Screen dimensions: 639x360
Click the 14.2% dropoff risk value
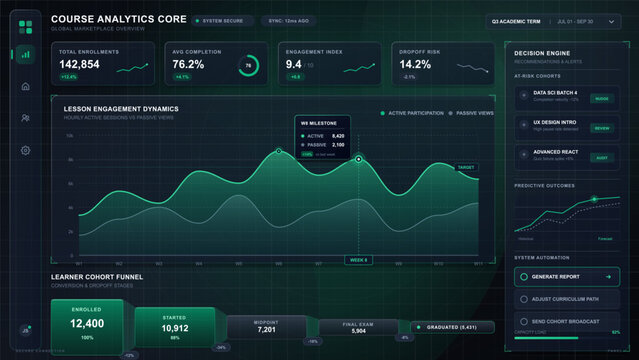pos(415,64)
